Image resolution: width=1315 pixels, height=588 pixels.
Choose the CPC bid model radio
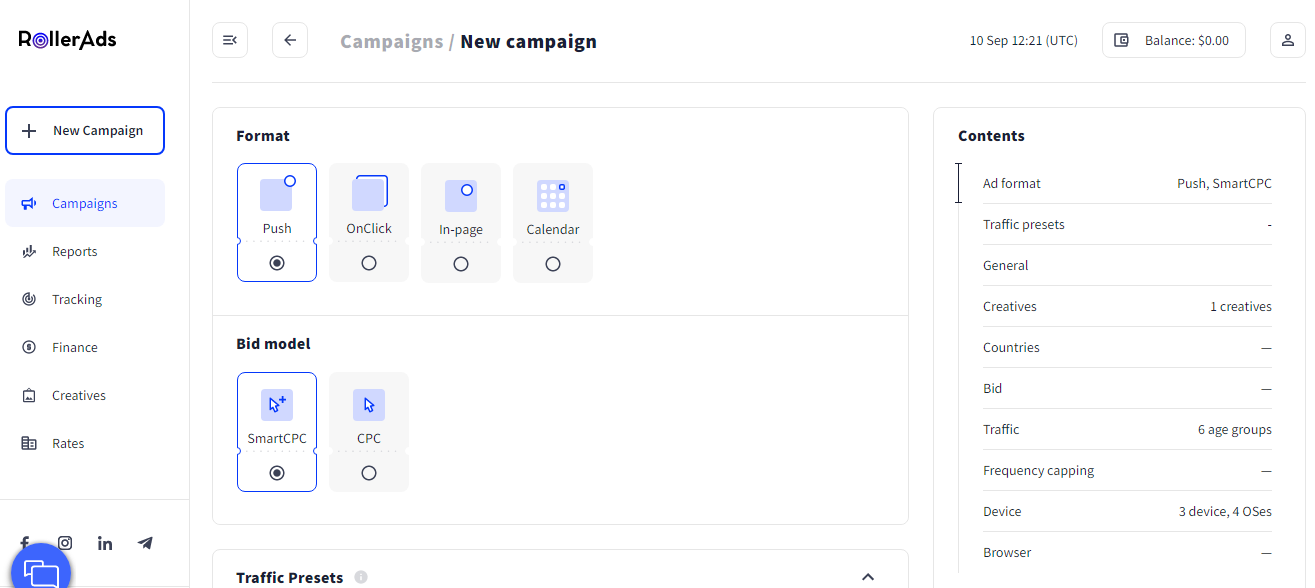click(369, 473)
